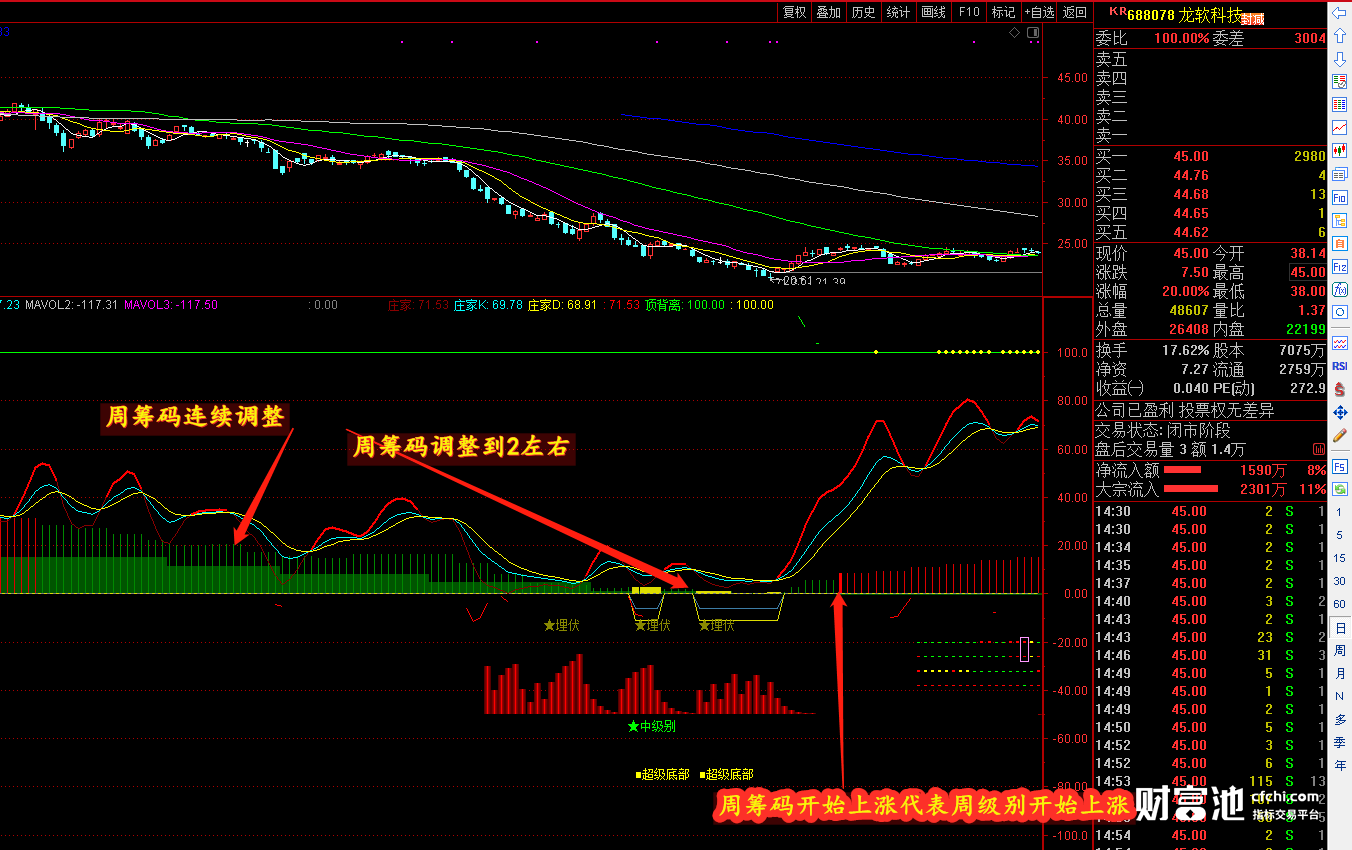This screenshot has height=850, width=1352.
Task: Click the 现价 45.00 value
Action: [x=1190, y=253]
